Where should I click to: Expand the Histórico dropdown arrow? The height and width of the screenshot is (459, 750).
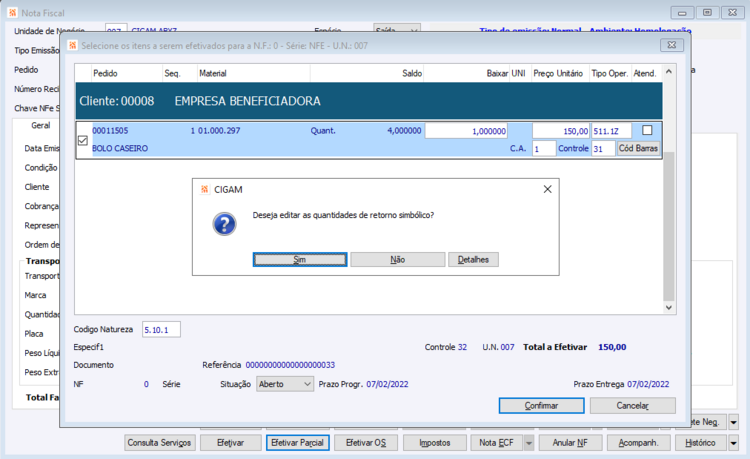tap(733, 443)
